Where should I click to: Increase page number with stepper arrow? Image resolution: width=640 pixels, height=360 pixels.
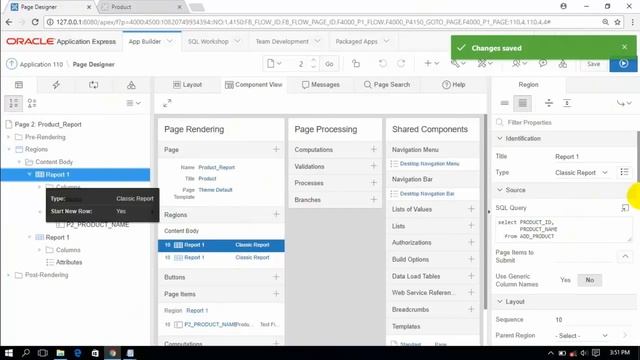[313, 60]
